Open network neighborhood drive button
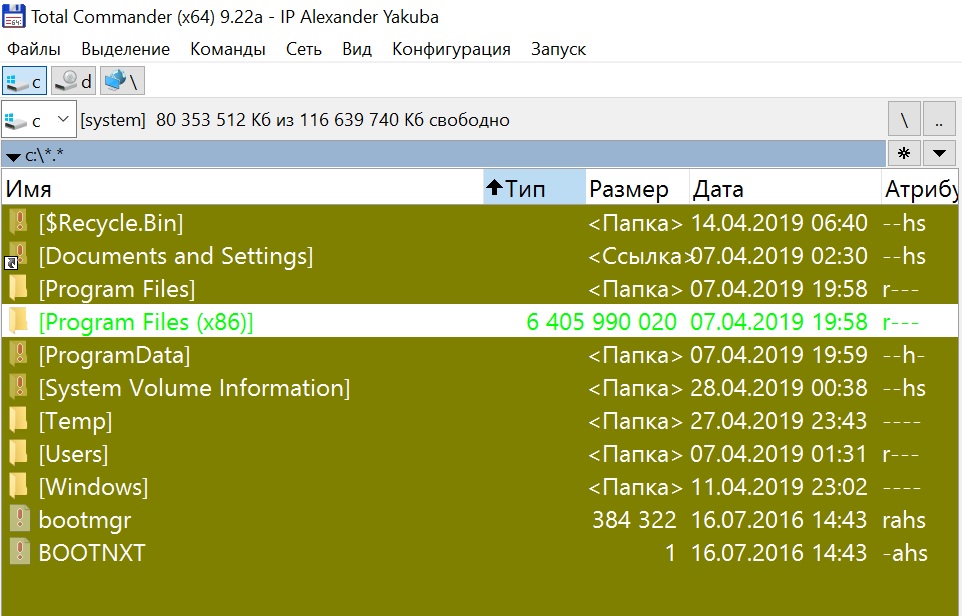The image size is (962, 616). point(123,81)
